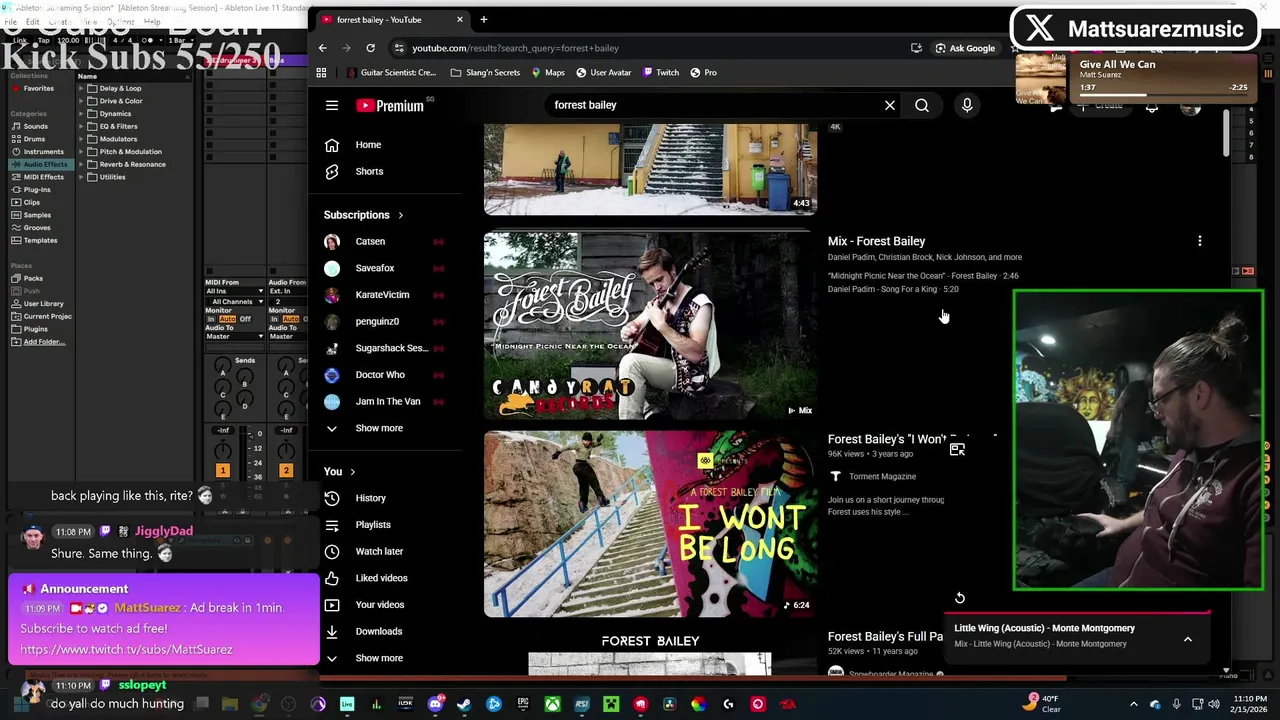Select Sounds category in Ableton browser
The image size is (1280, 720).
(x=35, y=126)
